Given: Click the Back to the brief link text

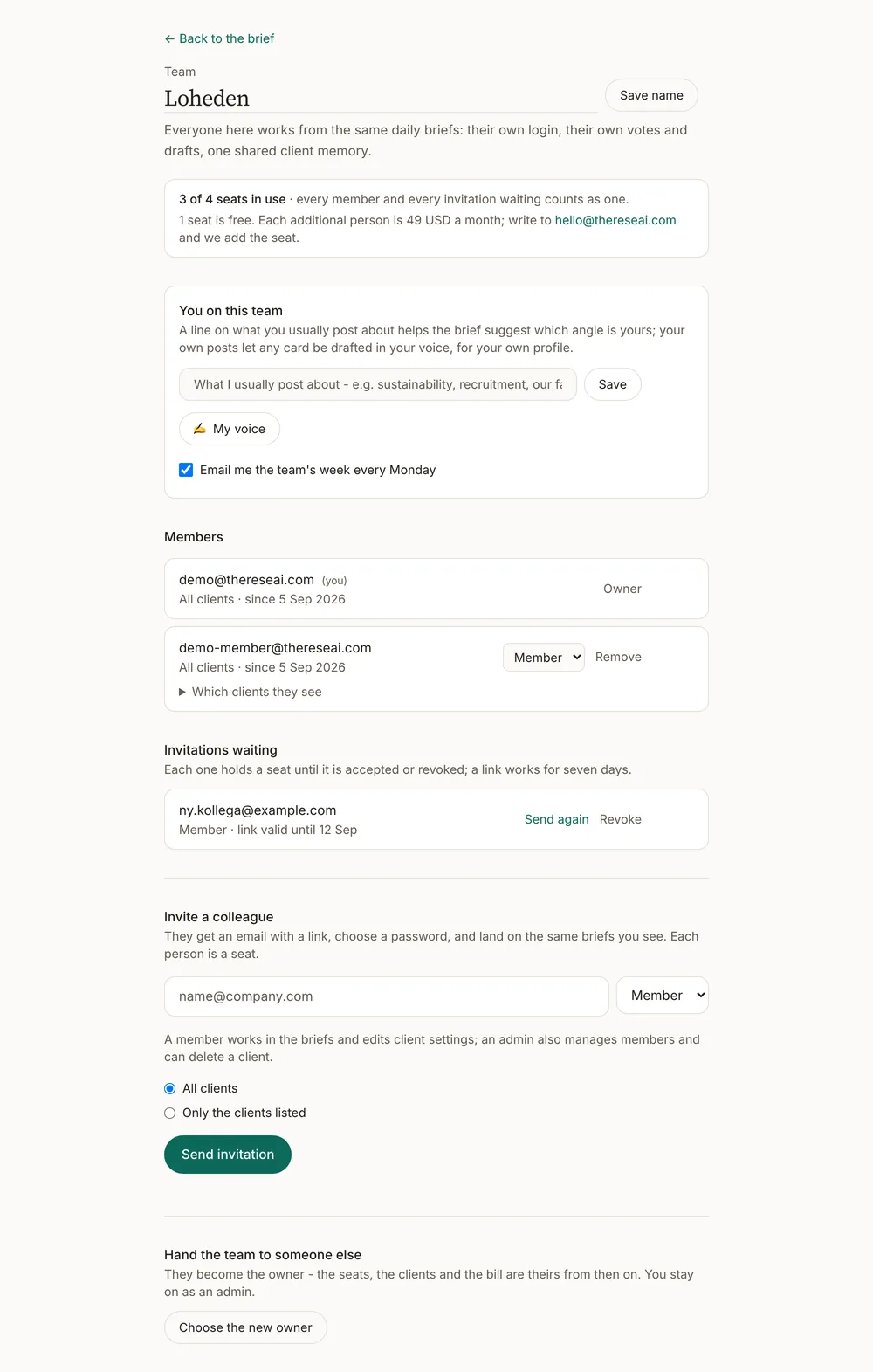Looking at the screenshot, I should tap(227, 38).
